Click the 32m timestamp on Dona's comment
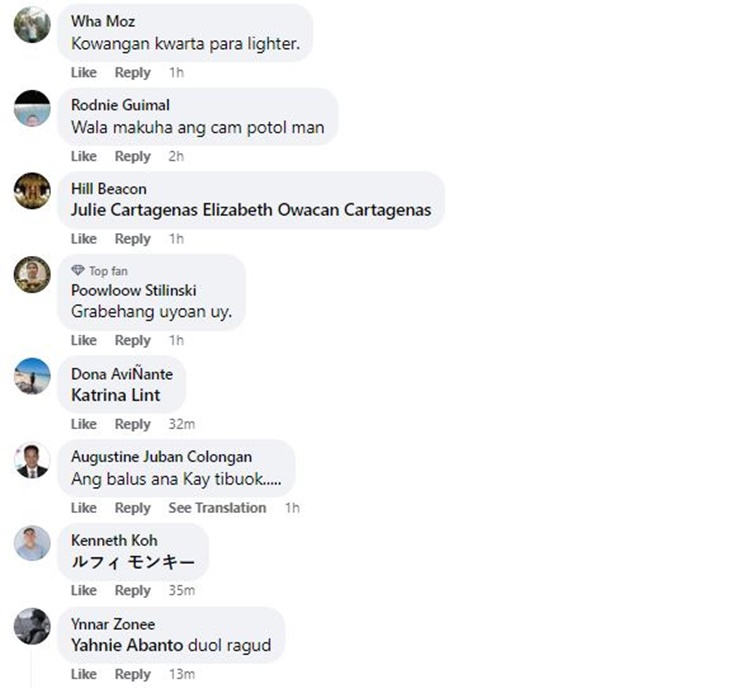The height and width of the screenshot is (688, 750). (x=182, y=424)
